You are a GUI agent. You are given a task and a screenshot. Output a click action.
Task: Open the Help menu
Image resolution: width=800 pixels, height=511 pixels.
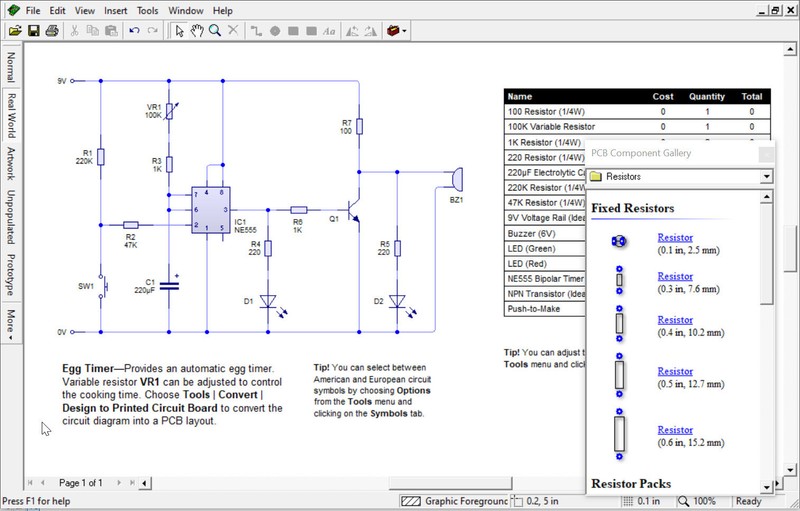[222, 10]
